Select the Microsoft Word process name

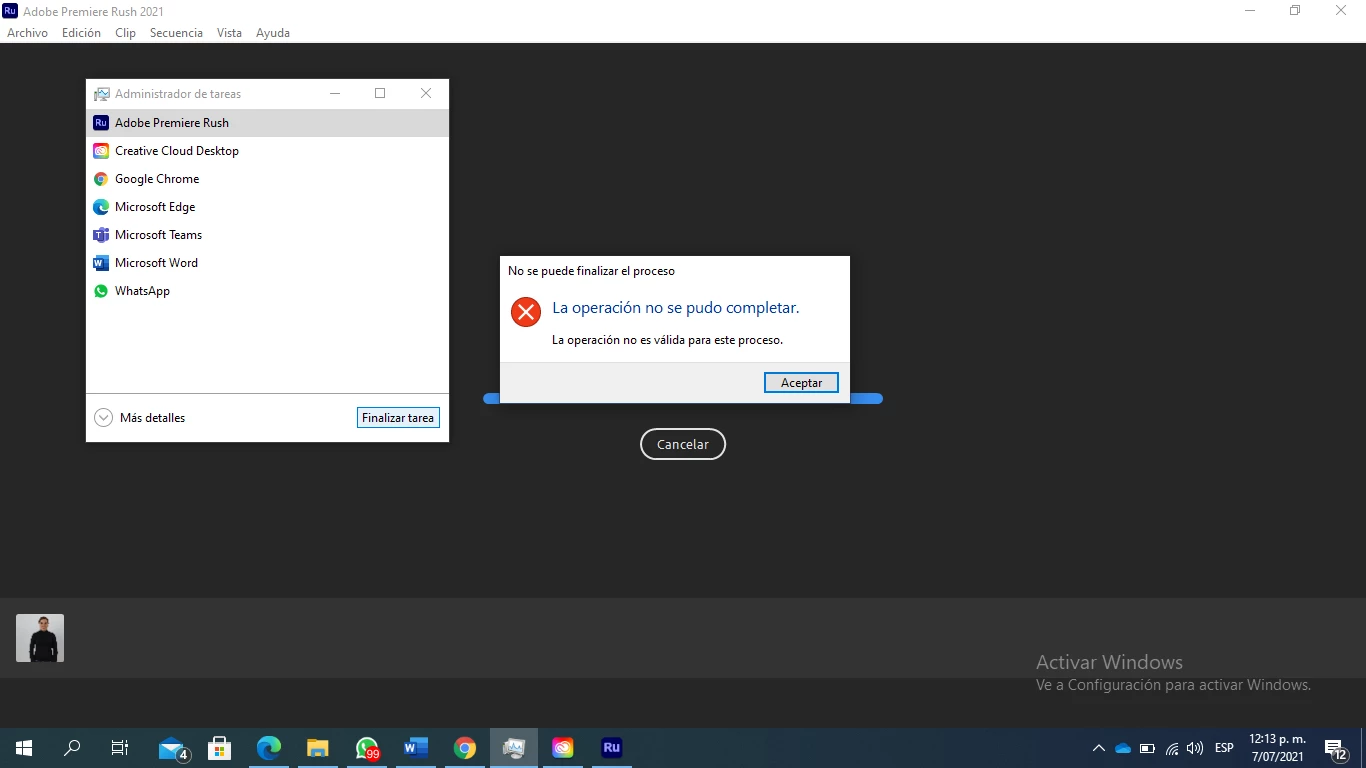coord(156,263)
